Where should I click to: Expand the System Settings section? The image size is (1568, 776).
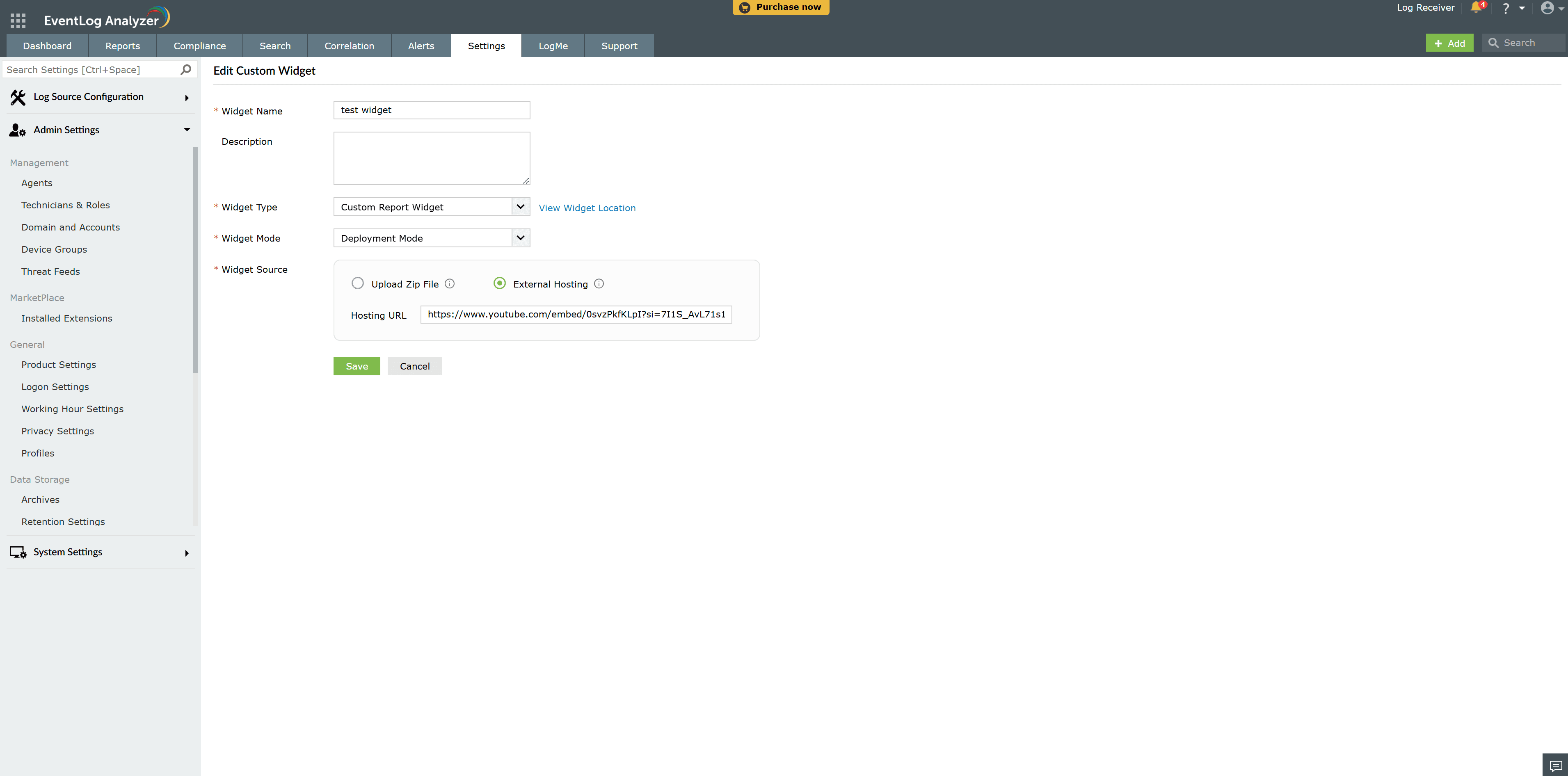[186, 552]
